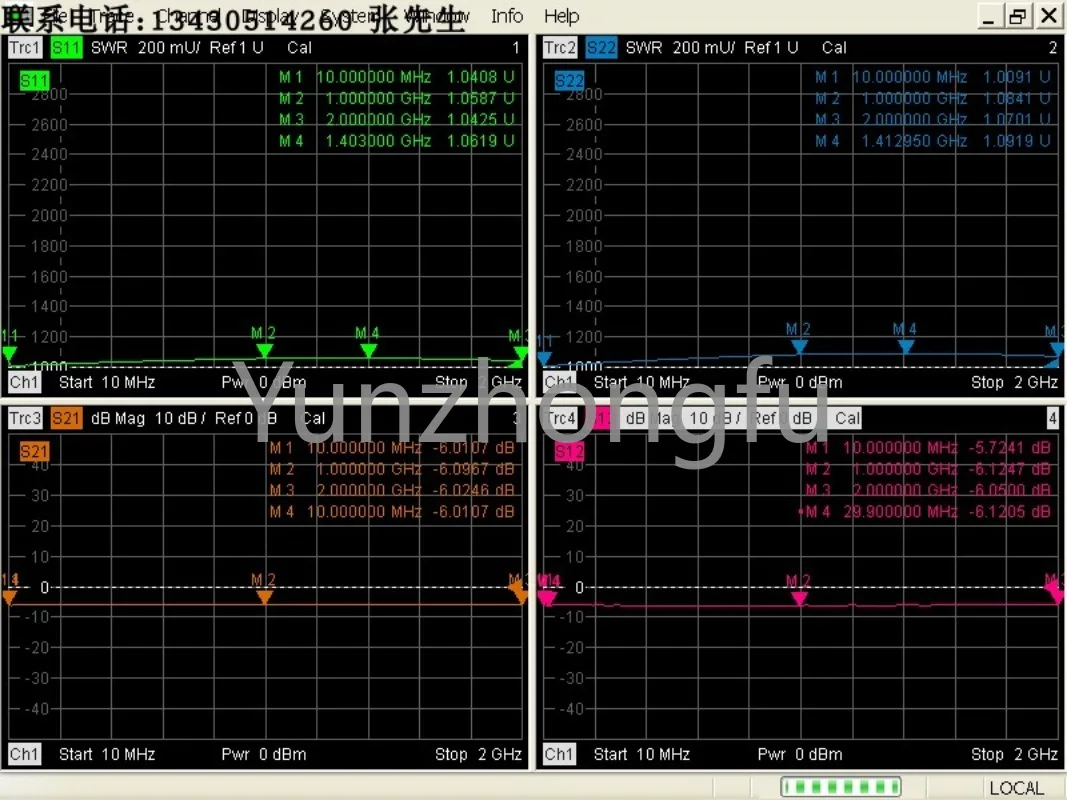
Task: Close the analyzer application window
Action: [1049, 16]
